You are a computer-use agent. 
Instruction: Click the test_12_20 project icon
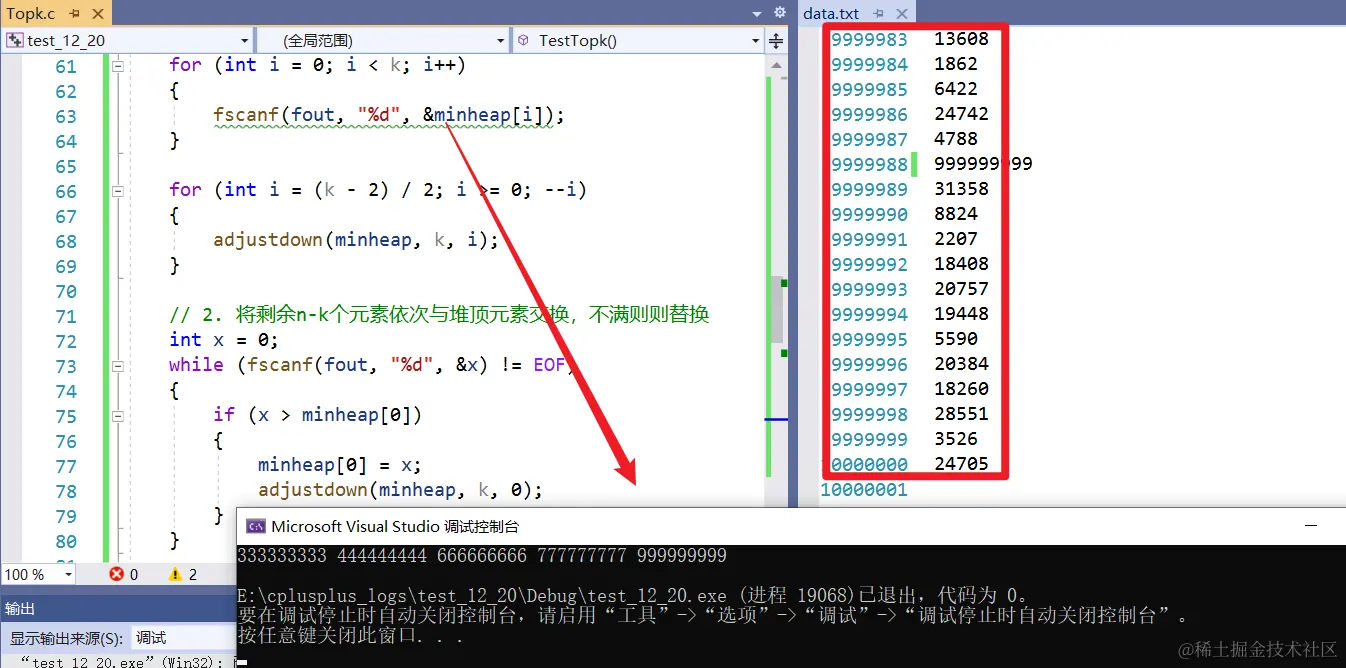[14, 41]
